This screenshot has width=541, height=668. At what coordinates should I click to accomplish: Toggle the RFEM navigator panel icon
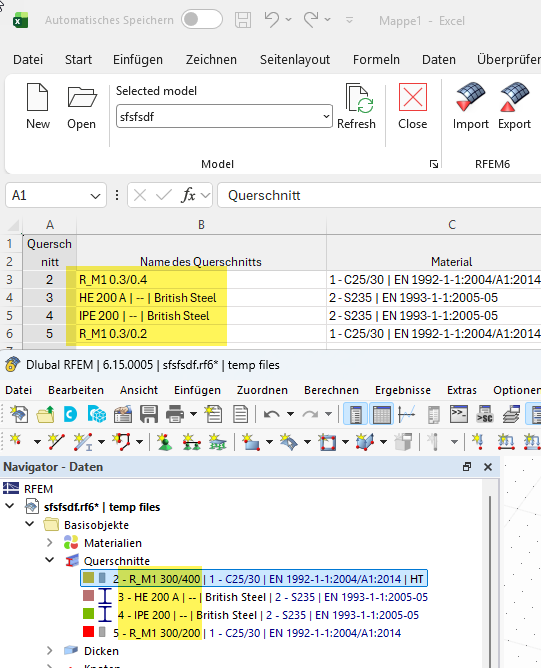click(x=355, y=414)
